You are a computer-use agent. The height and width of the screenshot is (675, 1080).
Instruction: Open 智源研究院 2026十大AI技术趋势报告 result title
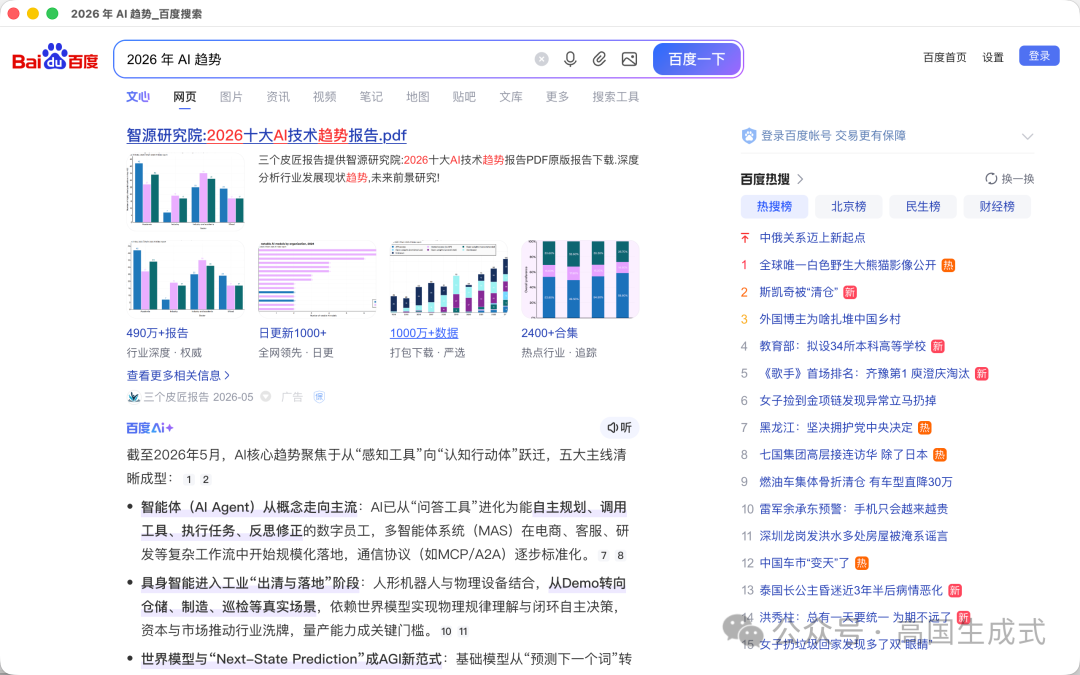click(x=266, y=135)
